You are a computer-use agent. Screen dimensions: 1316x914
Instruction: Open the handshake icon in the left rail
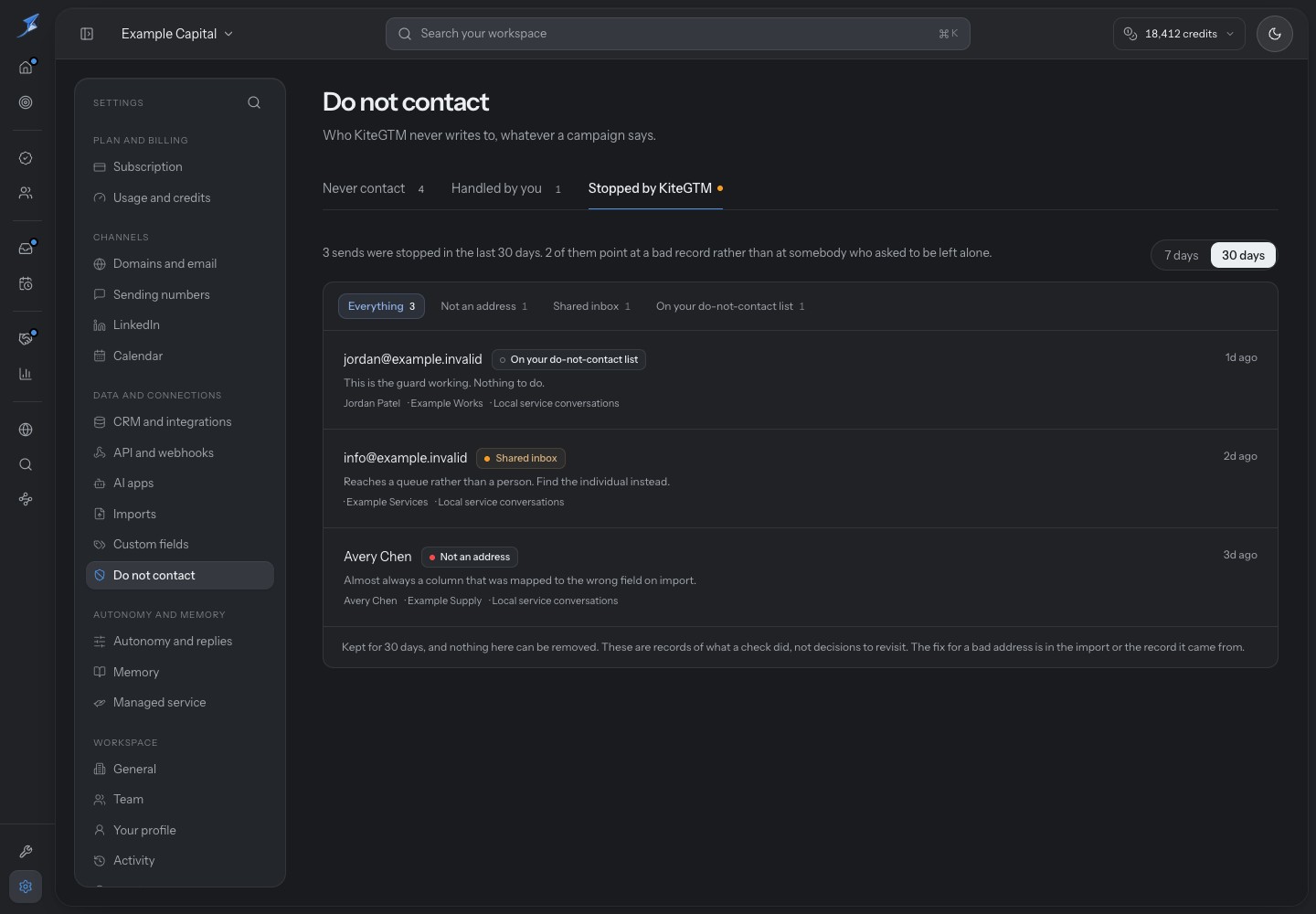click(26, 339)
